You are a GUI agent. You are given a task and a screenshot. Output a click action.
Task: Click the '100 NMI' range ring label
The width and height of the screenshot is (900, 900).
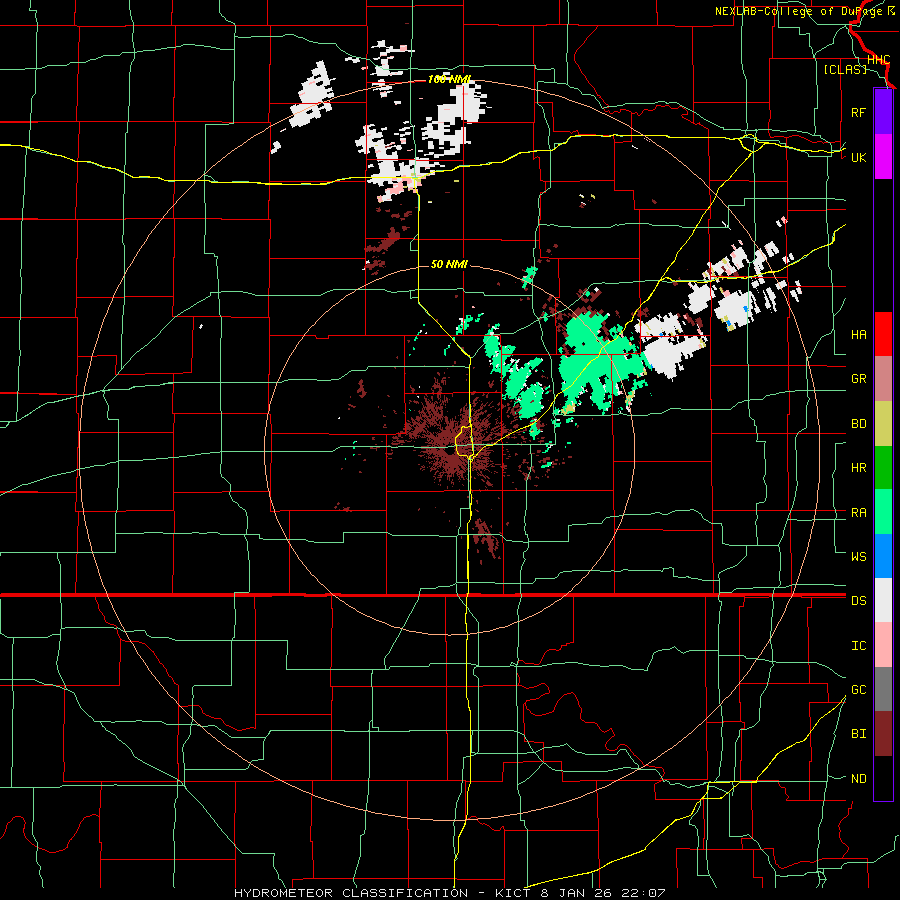click(449, 79)
